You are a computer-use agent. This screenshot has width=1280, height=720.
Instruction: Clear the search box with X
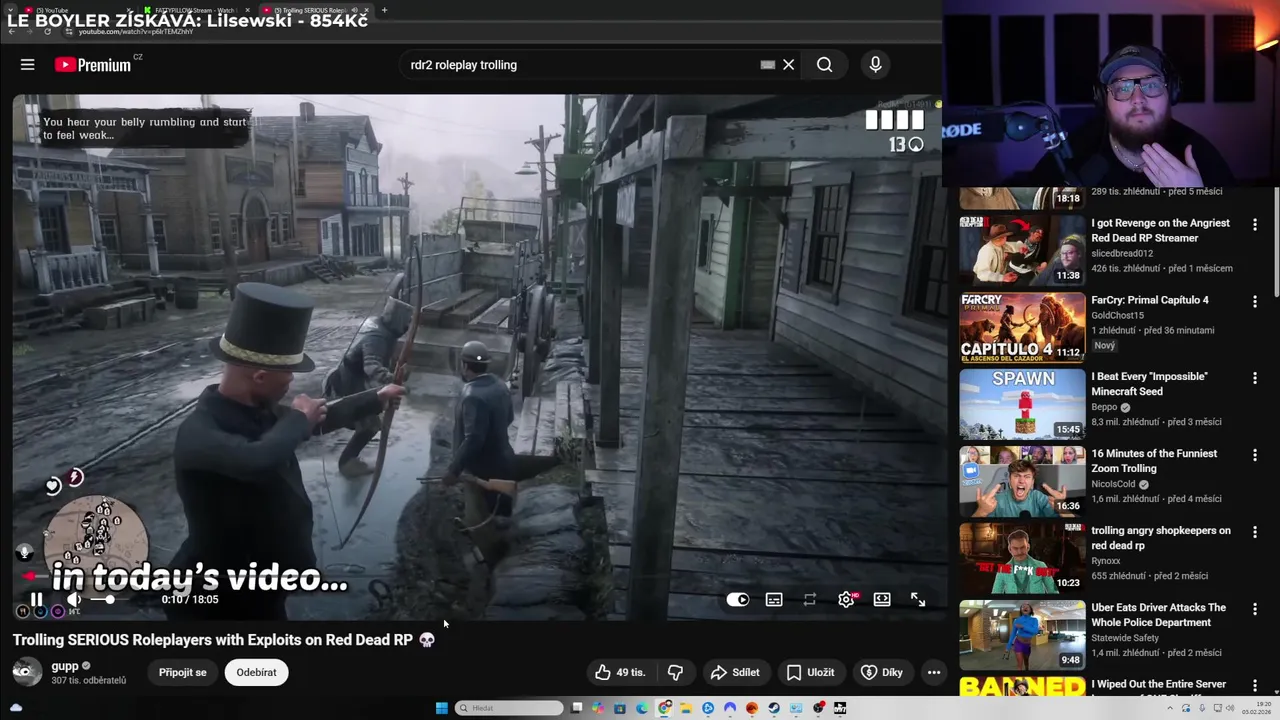click(788, 65)
